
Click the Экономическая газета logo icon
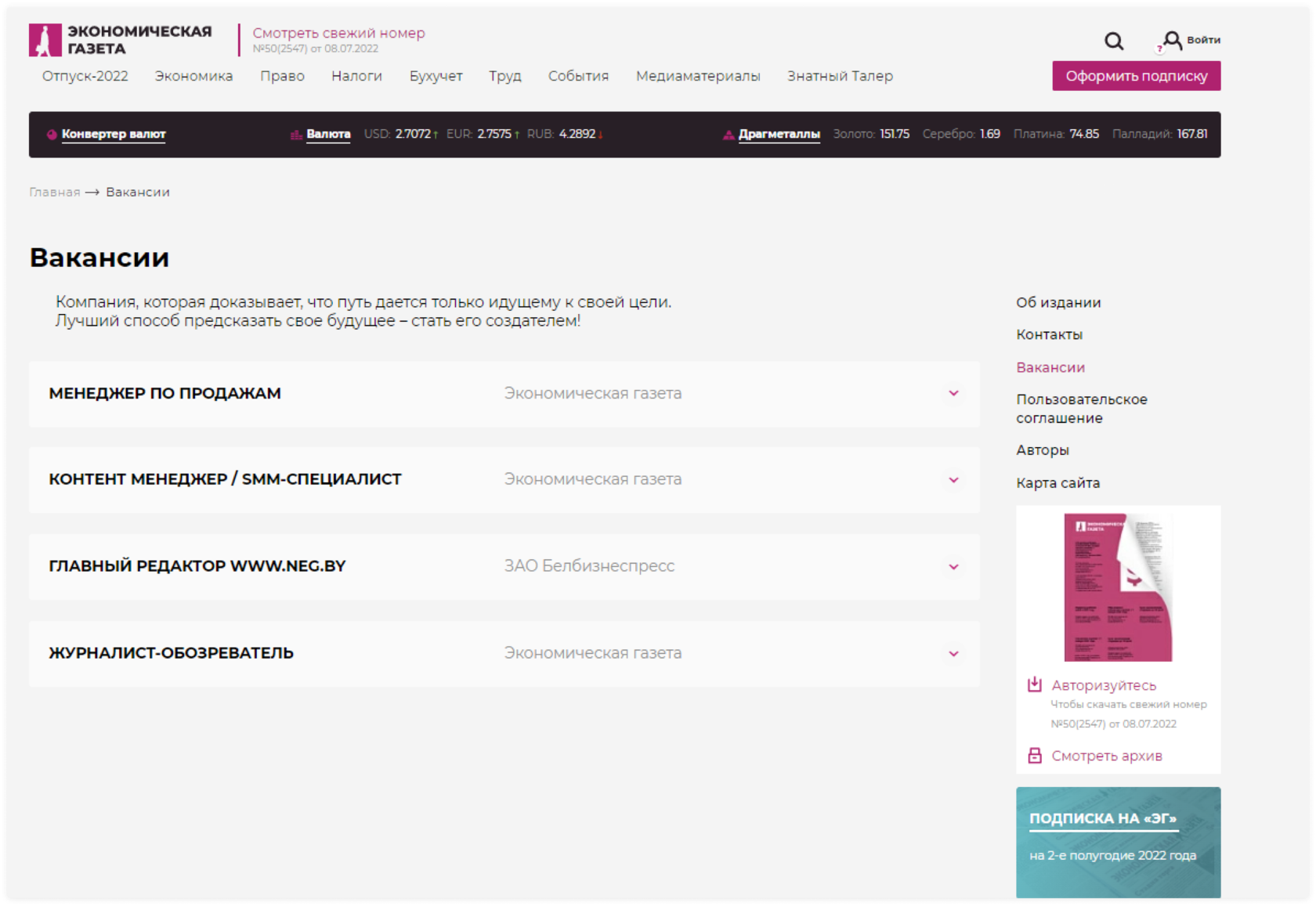tap(45, 40)
